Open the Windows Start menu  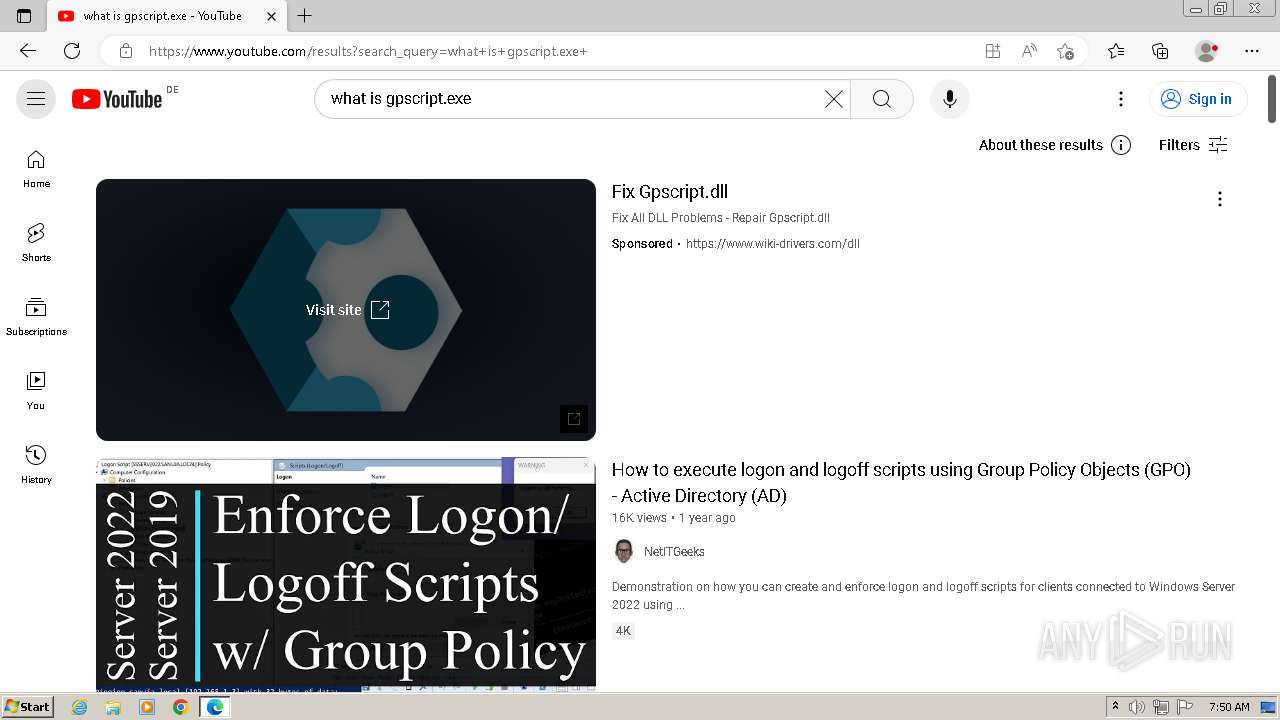click(28, 707)
